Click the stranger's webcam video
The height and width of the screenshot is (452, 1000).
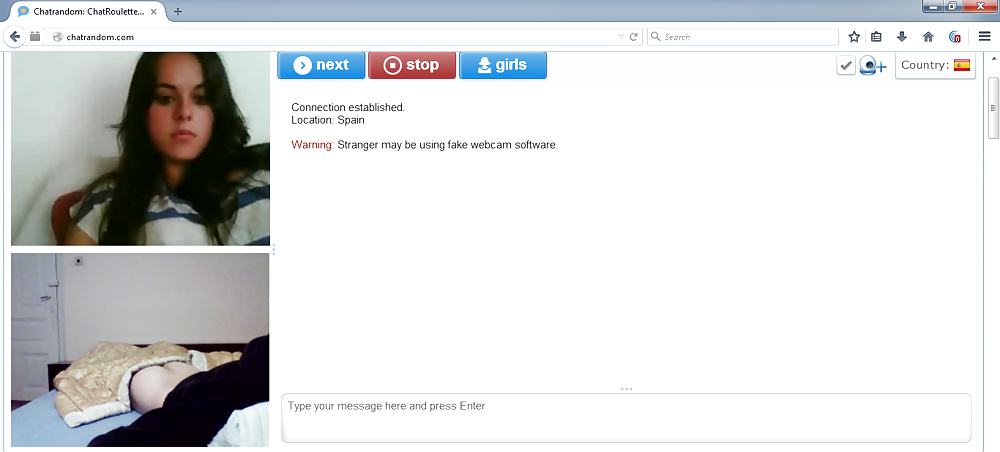pos(140,149)
